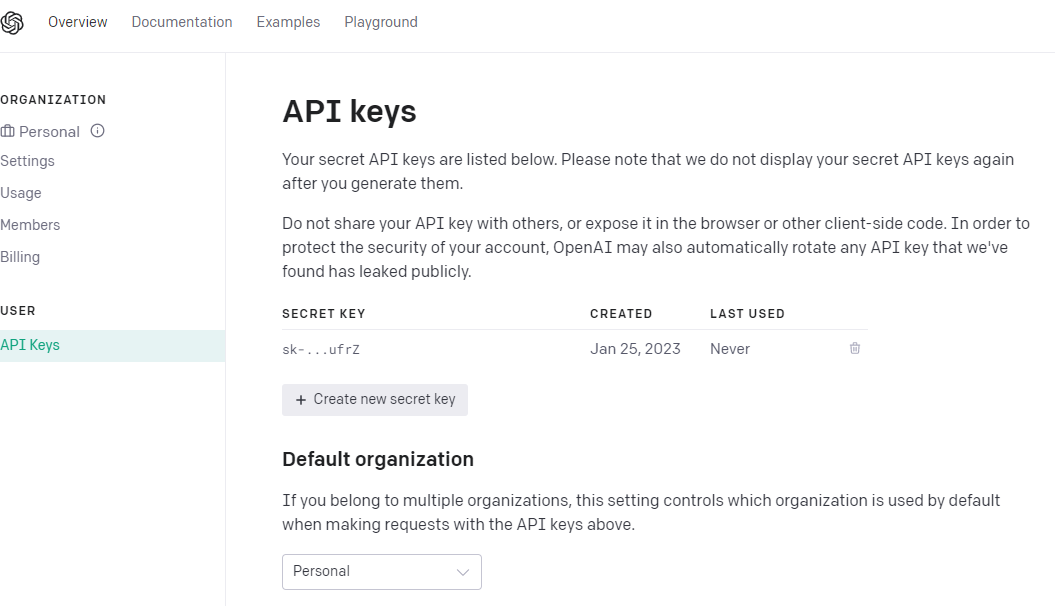Screen dimensions: 1055x606
Task: Click the USER sidebar label
Action: (18, 311)
